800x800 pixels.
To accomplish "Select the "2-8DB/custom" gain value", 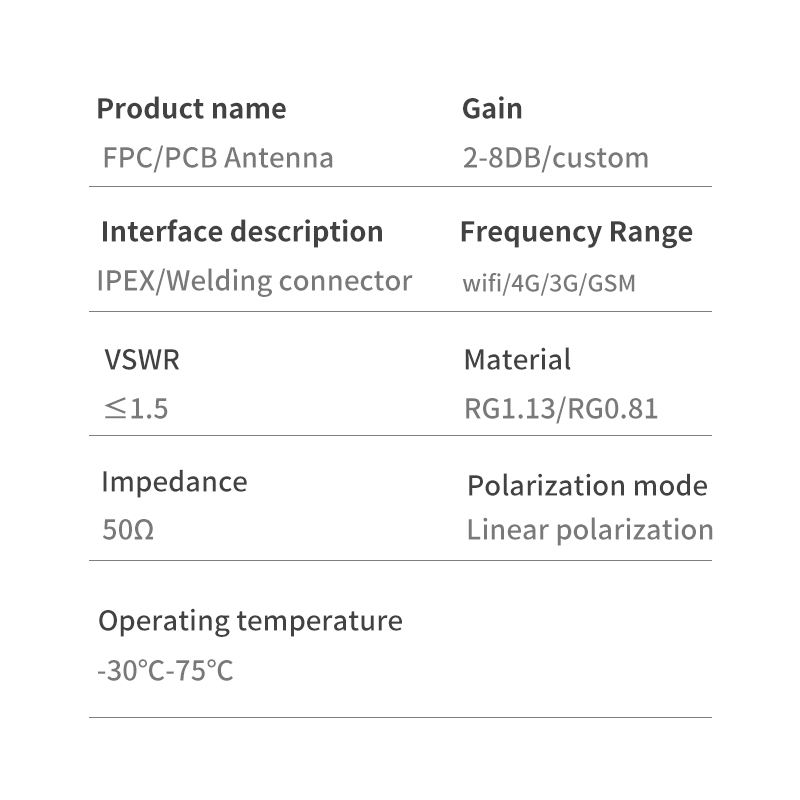I will [x=555, y=158].
